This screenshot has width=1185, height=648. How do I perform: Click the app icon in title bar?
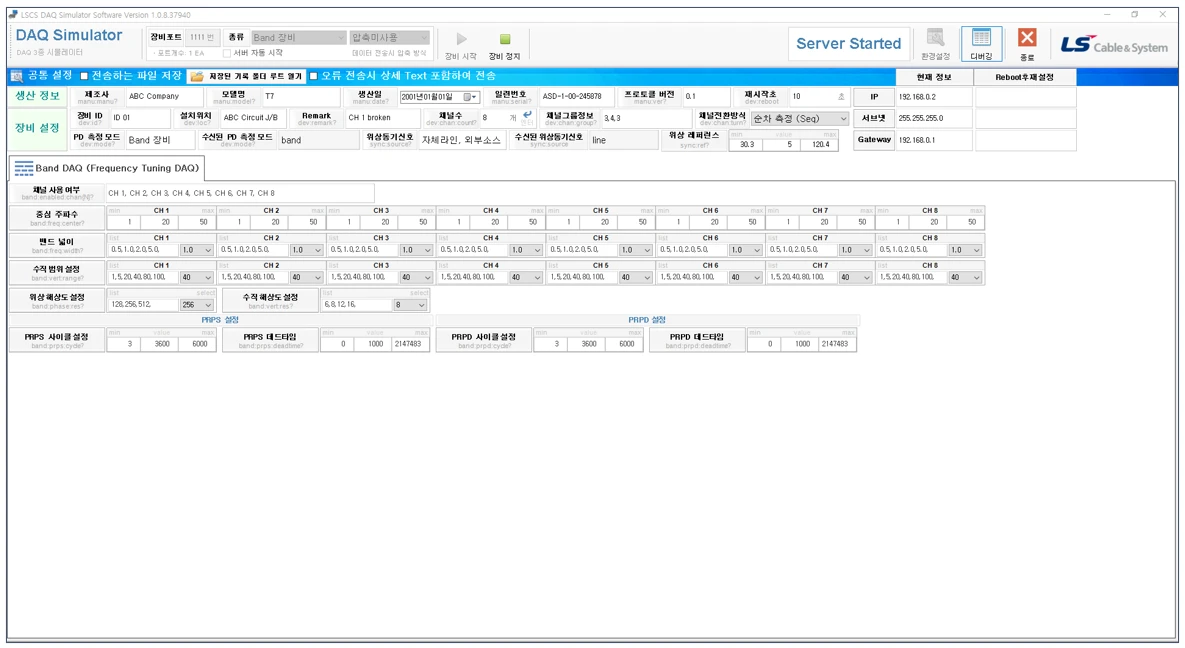click(x=13, y=14)
